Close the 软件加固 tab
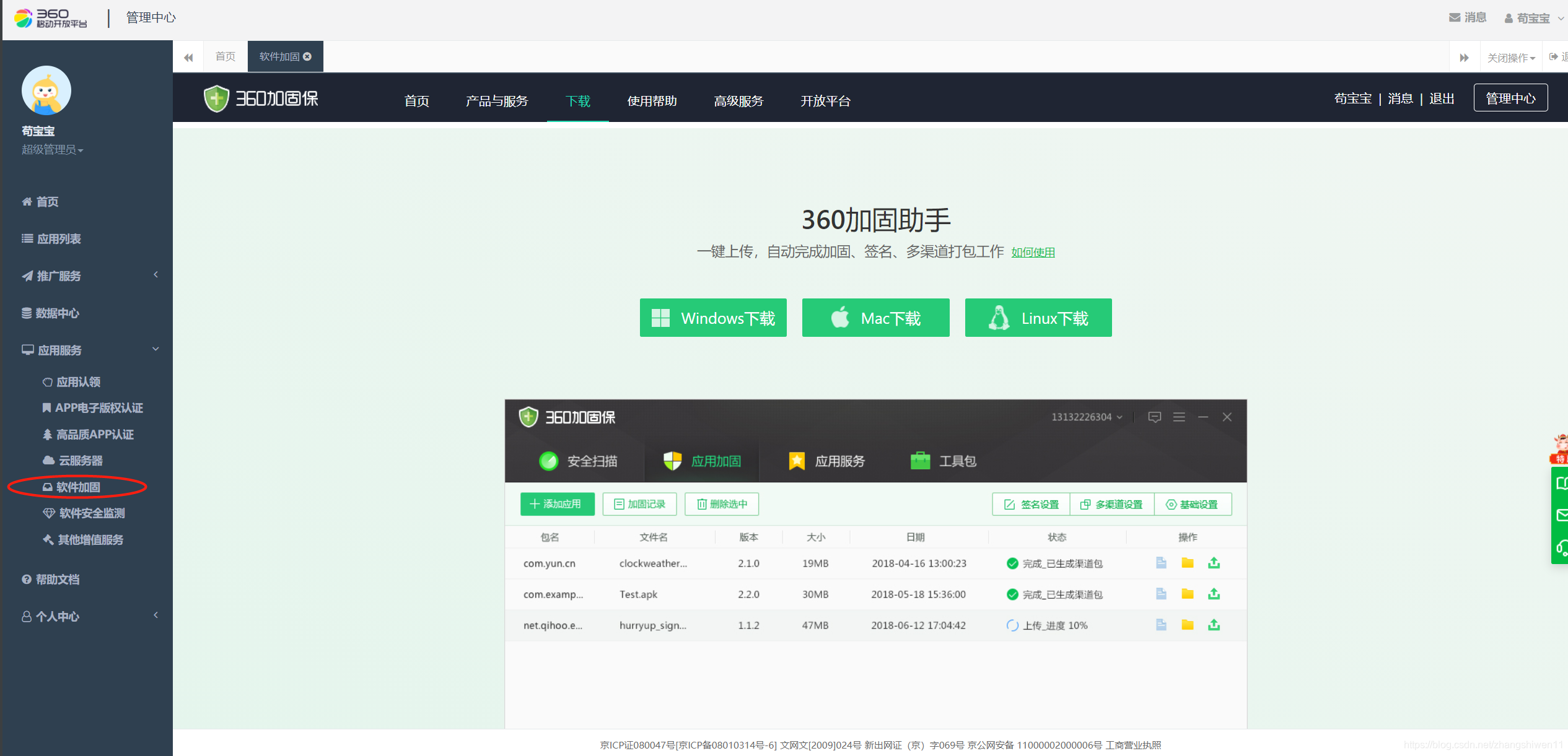Screen dimensions: 1568x756 [x=307, y=56]
